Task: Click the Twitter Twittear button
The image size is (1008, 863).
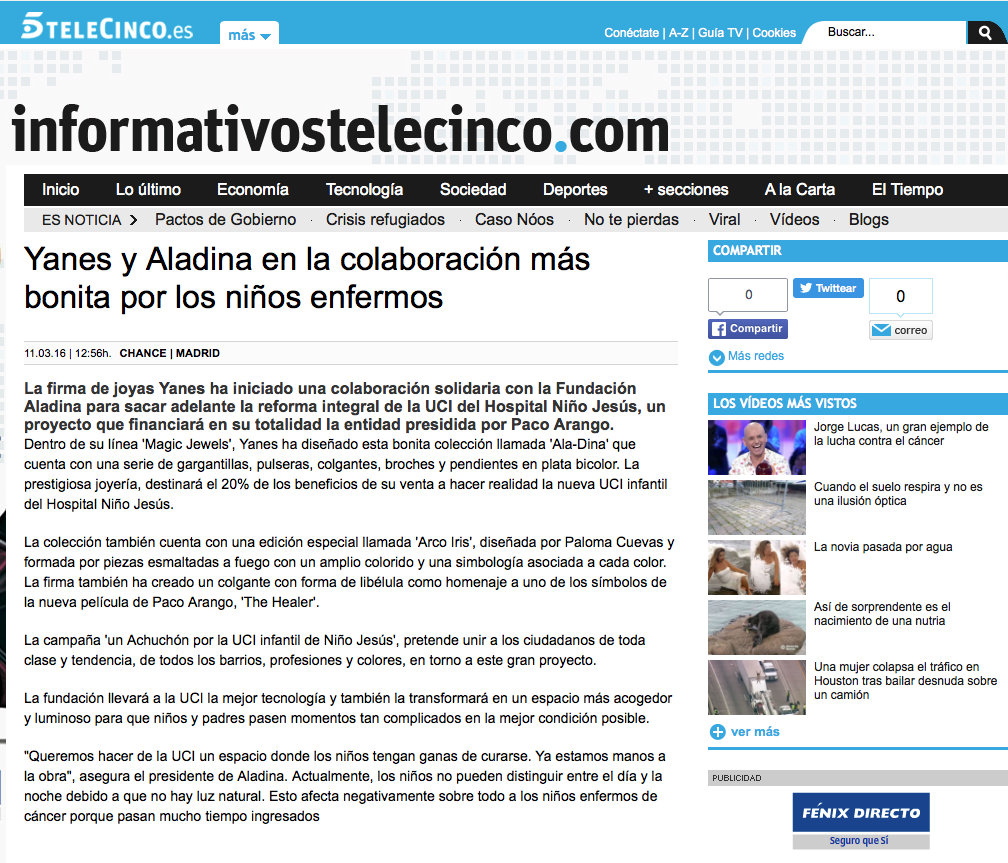Action: tap(828, 288)
